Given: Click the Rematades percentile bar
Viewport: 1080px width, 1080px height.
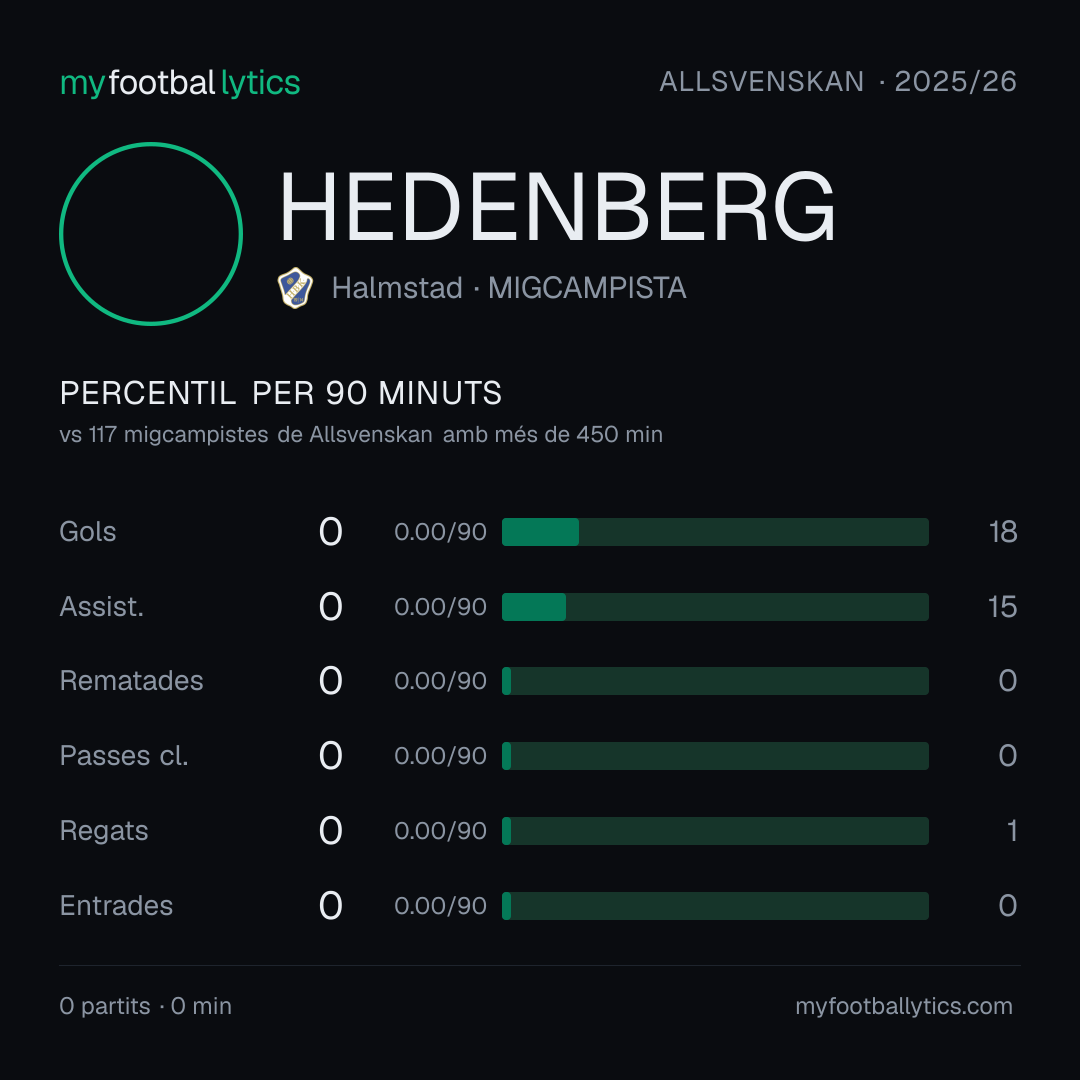Looking at the screenshot, I should coord(715,681).
